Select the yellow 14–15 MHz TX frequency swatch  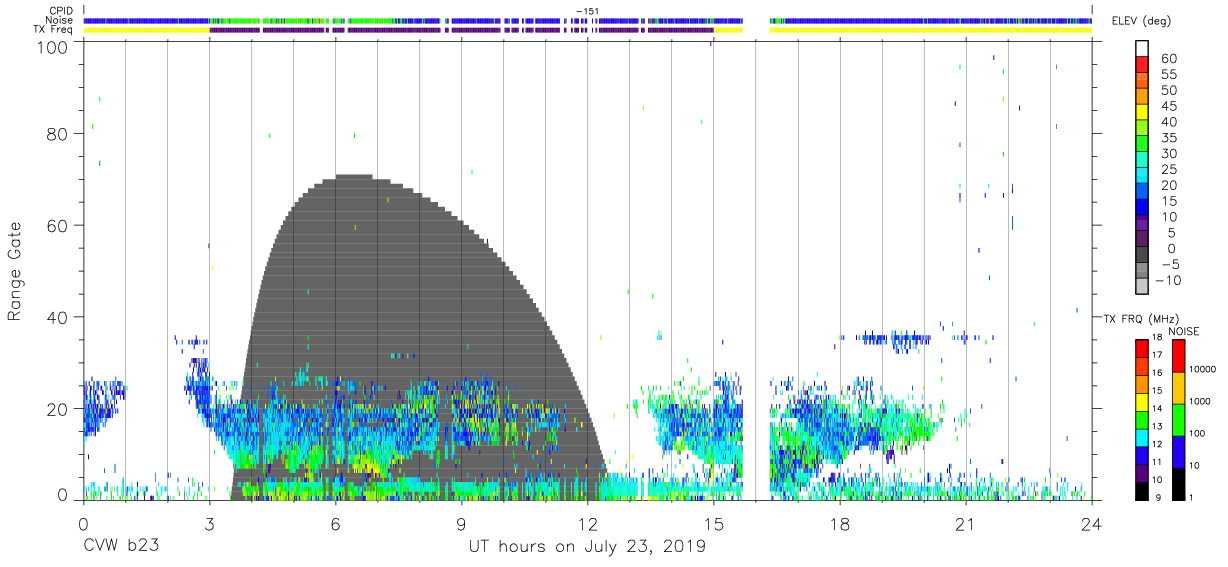1142,402
